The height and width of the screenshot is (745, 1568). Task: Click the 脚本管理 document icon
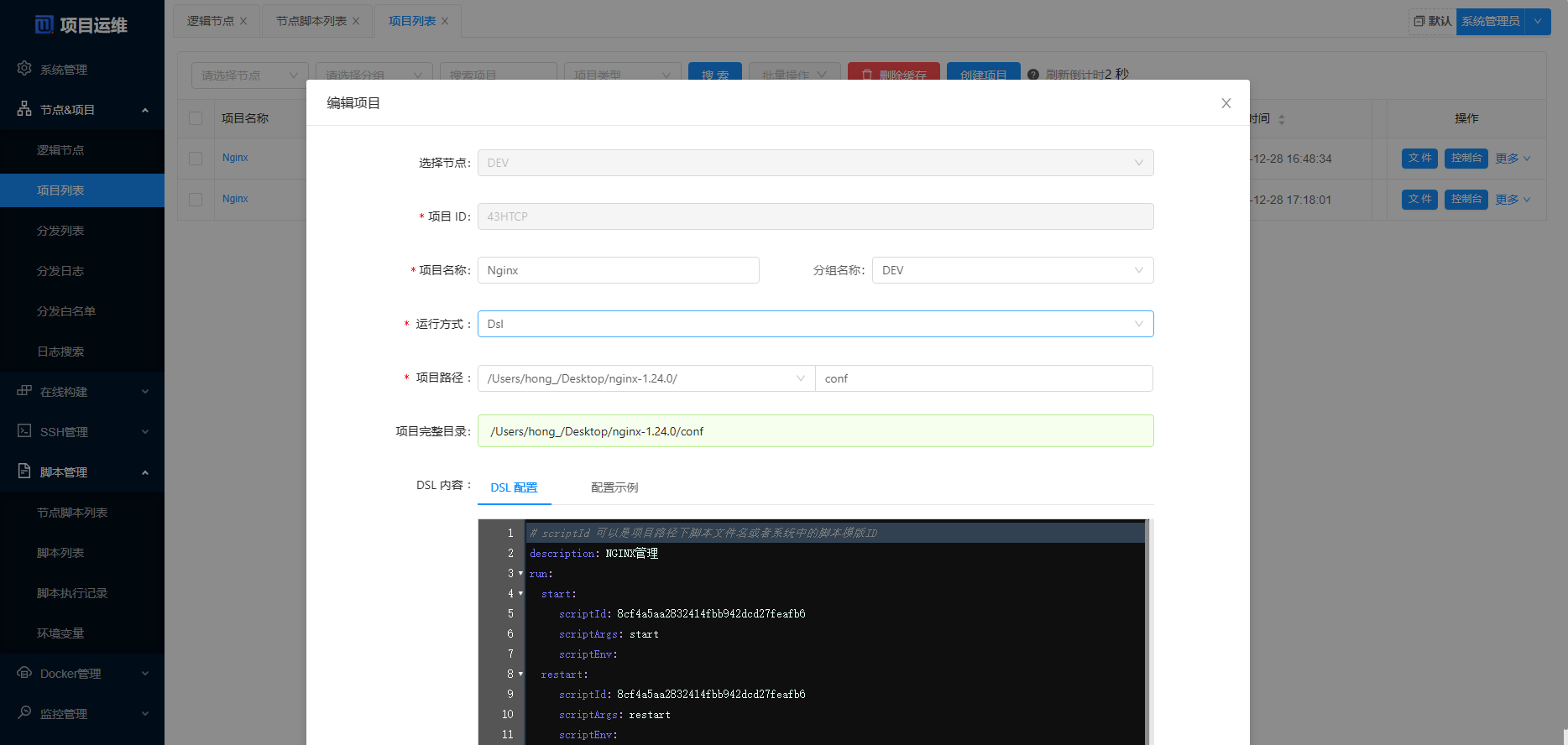(x=24, y=471)
